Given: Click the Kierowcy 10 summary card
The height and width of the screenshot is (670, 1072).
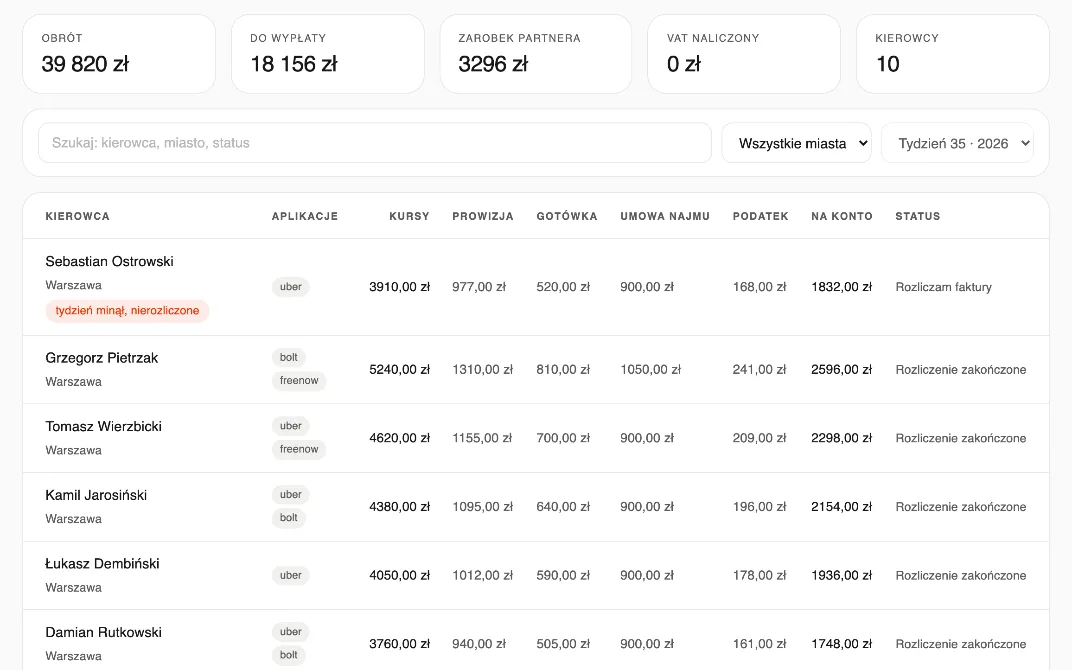Looking at the screenshot, I should (952, 54).
